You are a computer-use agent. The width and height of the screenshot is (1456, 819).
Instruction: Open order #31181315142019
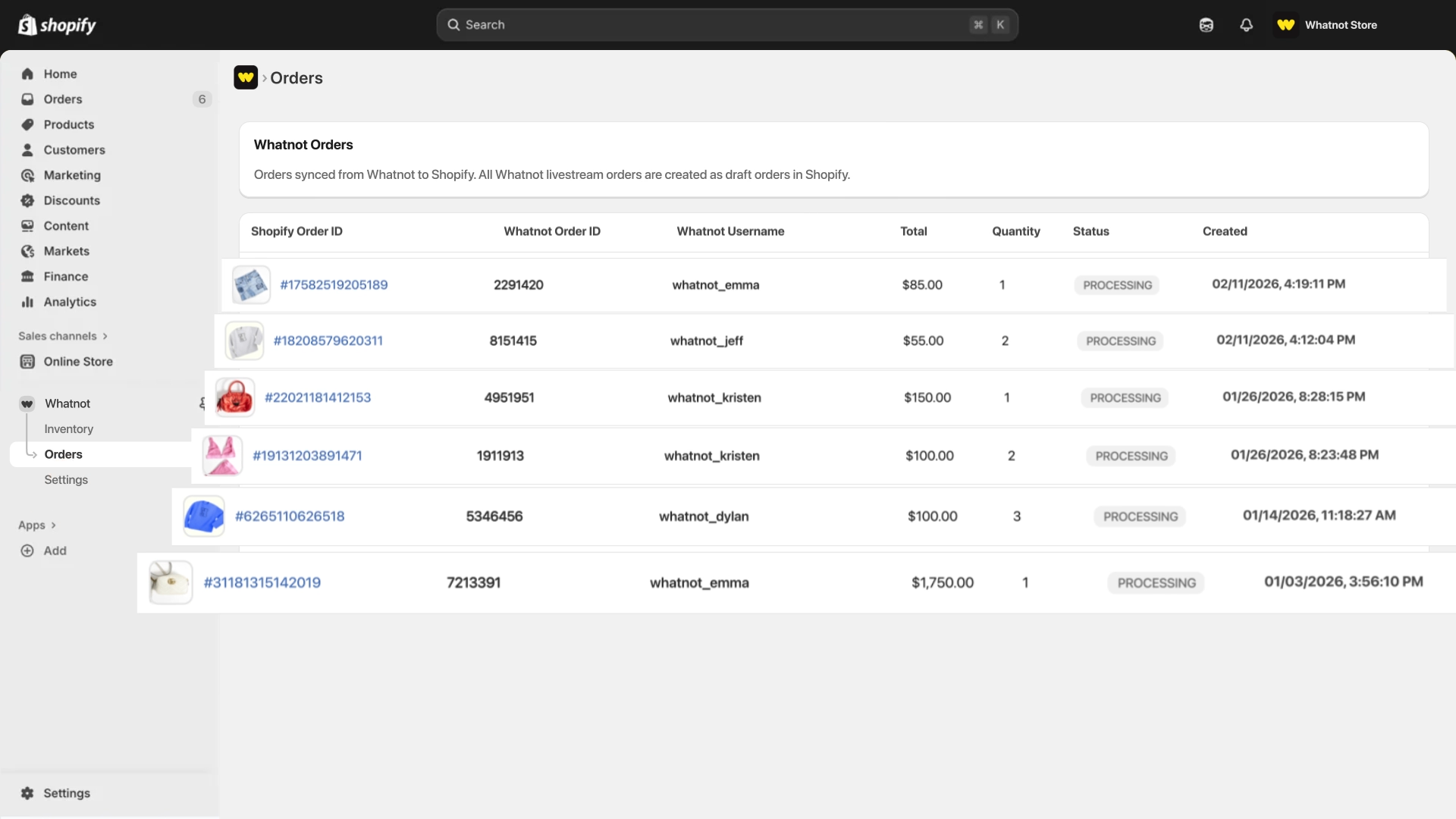pos(262,583)
